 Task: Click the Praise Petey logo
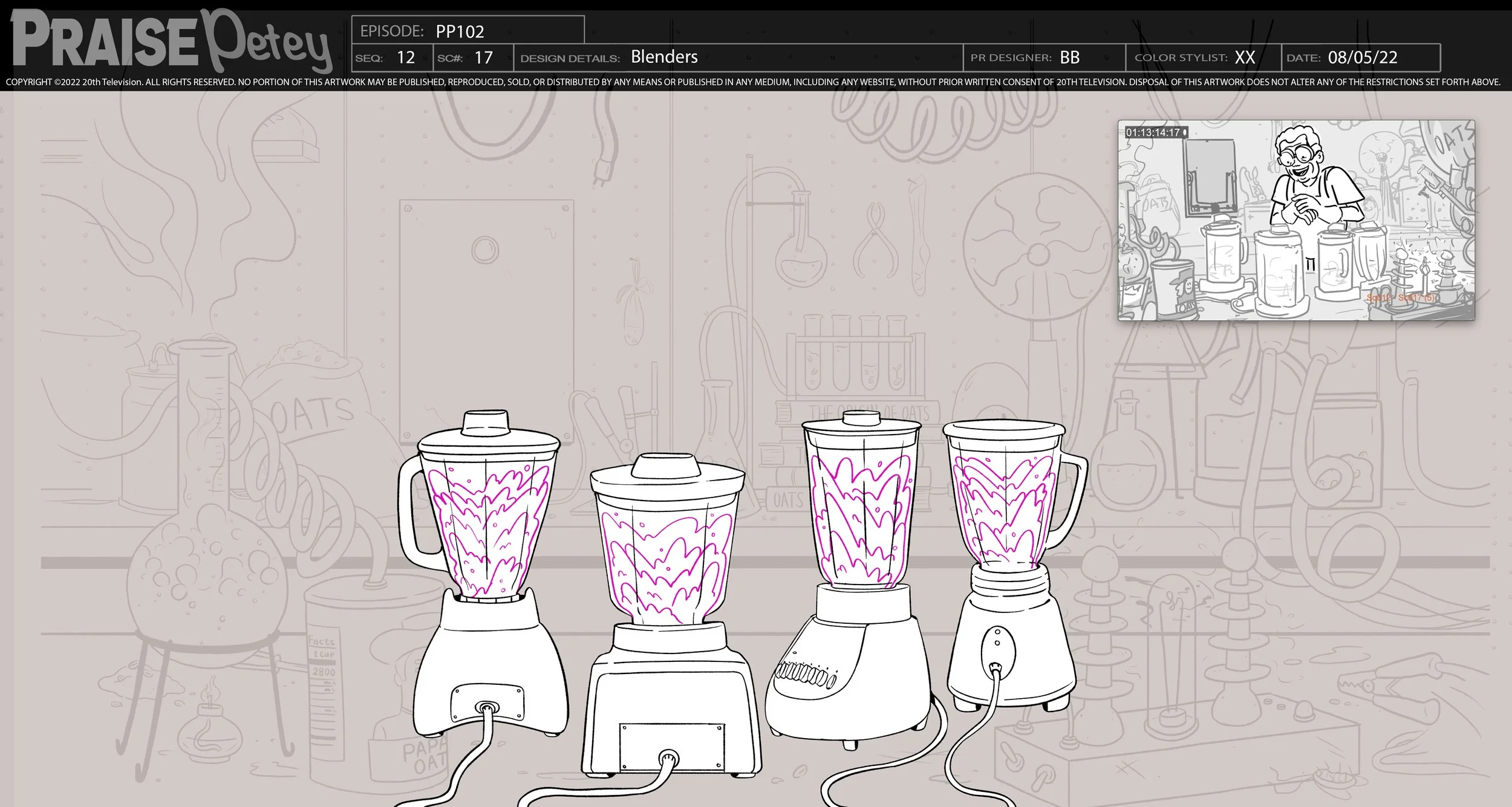point(171,41)
